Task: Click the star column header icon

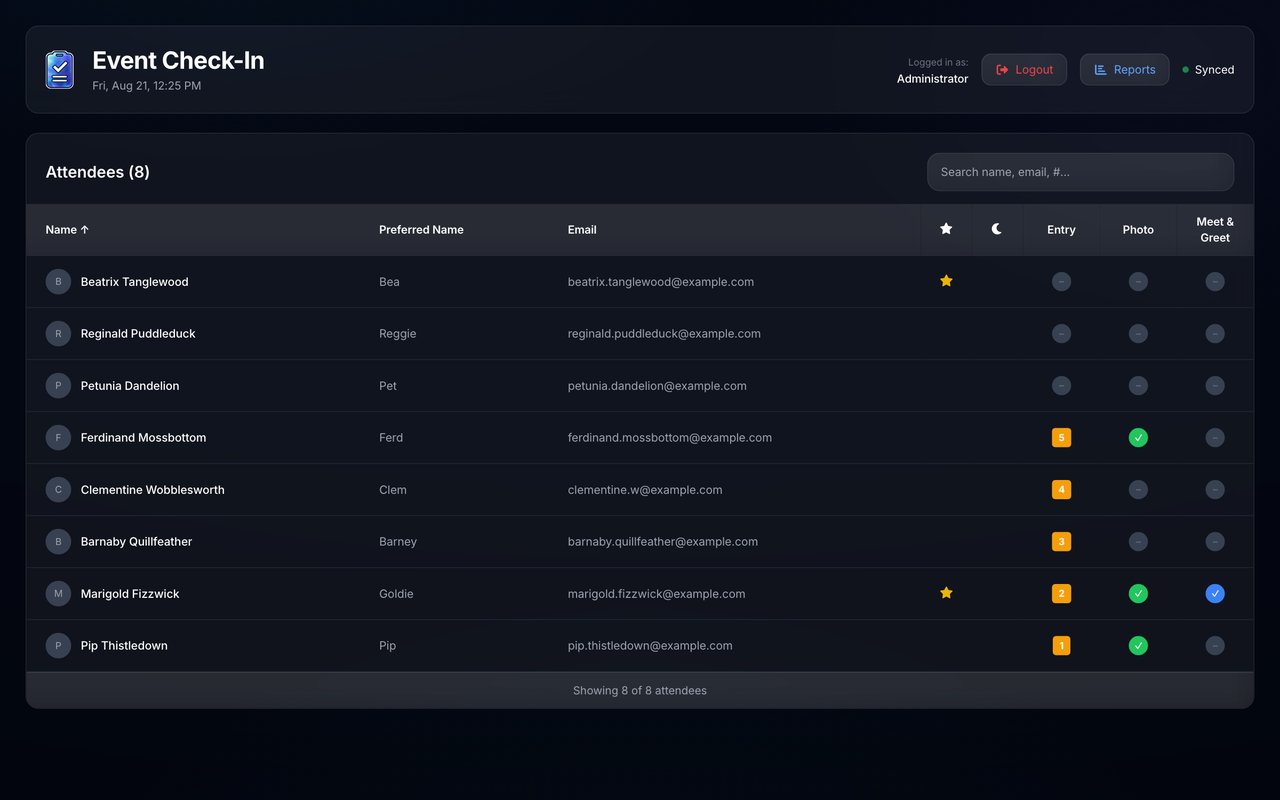Action: 946,229
